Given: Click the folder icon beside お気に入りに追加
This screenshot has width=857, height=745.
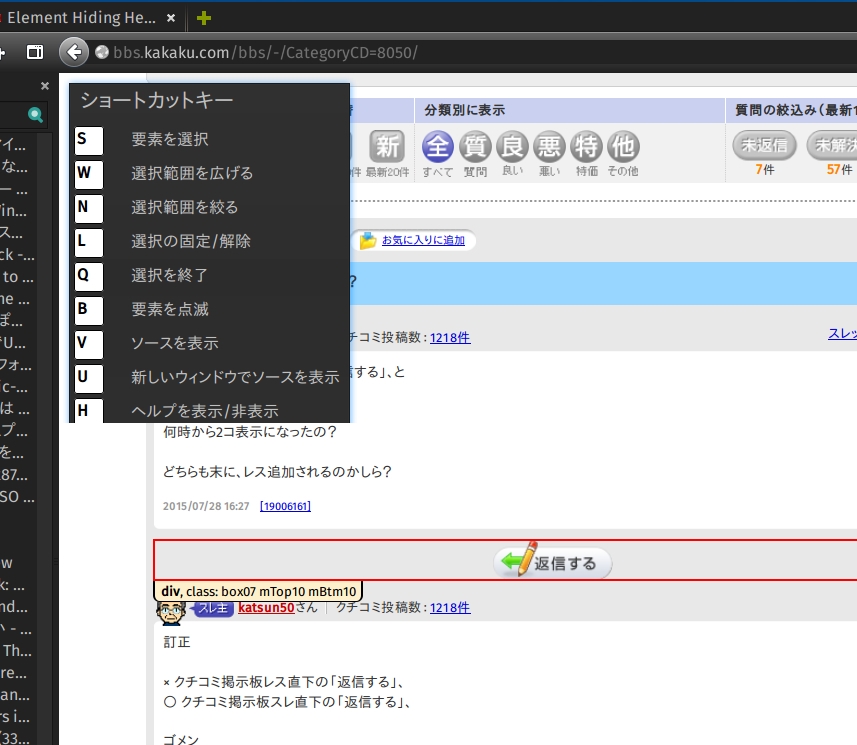Looking at the screenshot, I should (x=368, y=240).
